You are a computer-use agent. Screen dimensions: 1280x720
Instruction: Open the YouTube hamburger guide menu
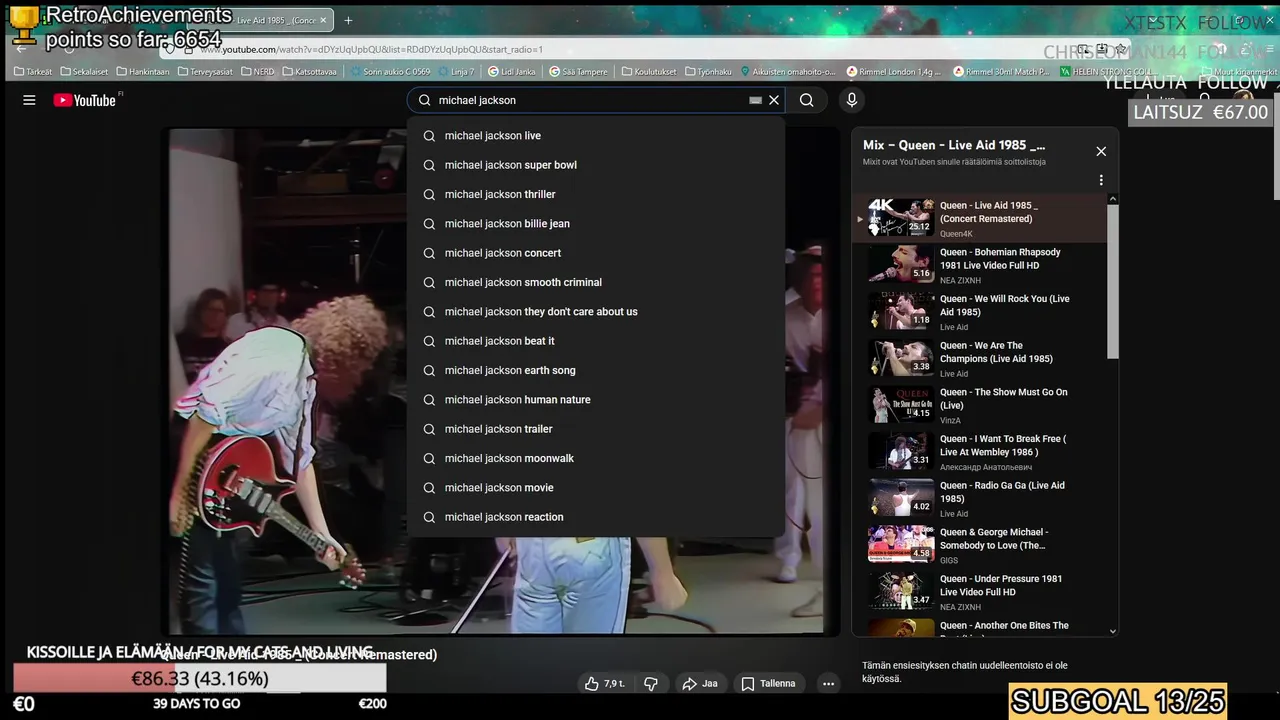coord(29,100)
